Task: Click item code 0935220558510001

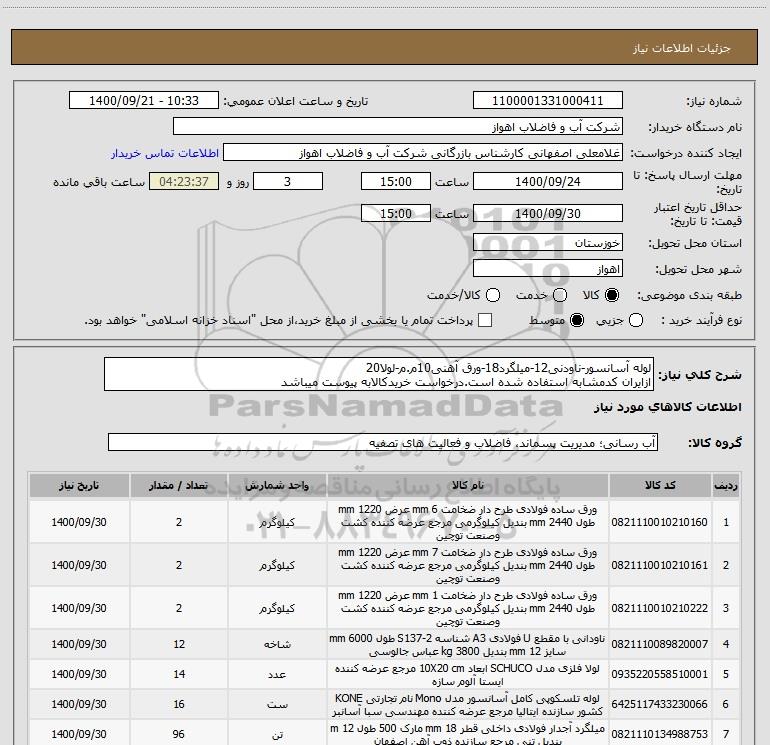Action: [660, 674]
